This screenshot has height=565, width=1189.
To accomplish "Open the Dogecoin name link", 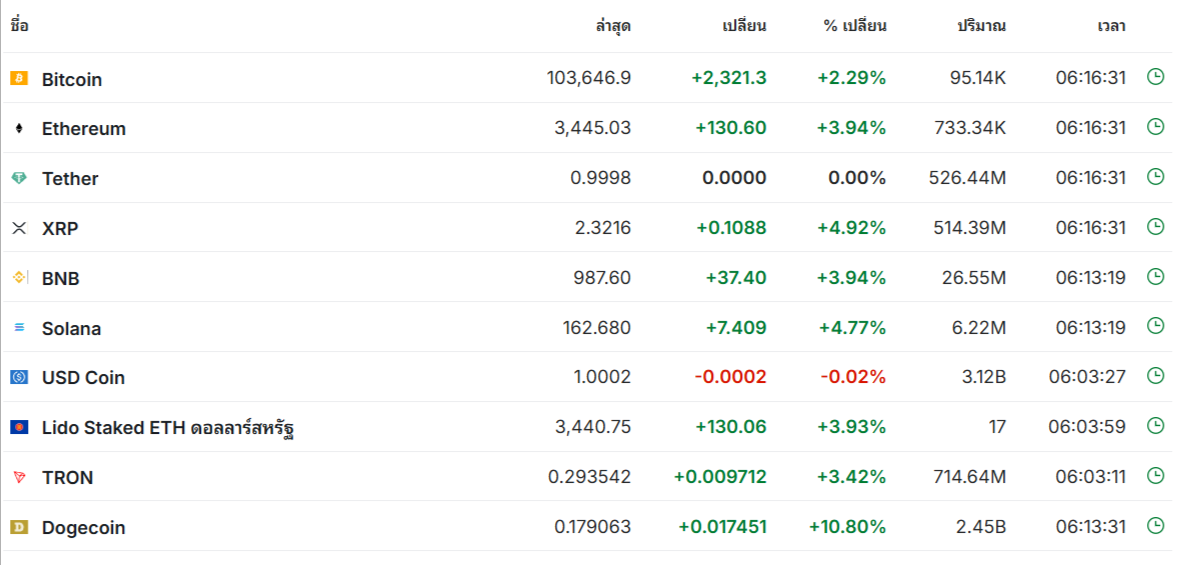I will tap(84, 528).
